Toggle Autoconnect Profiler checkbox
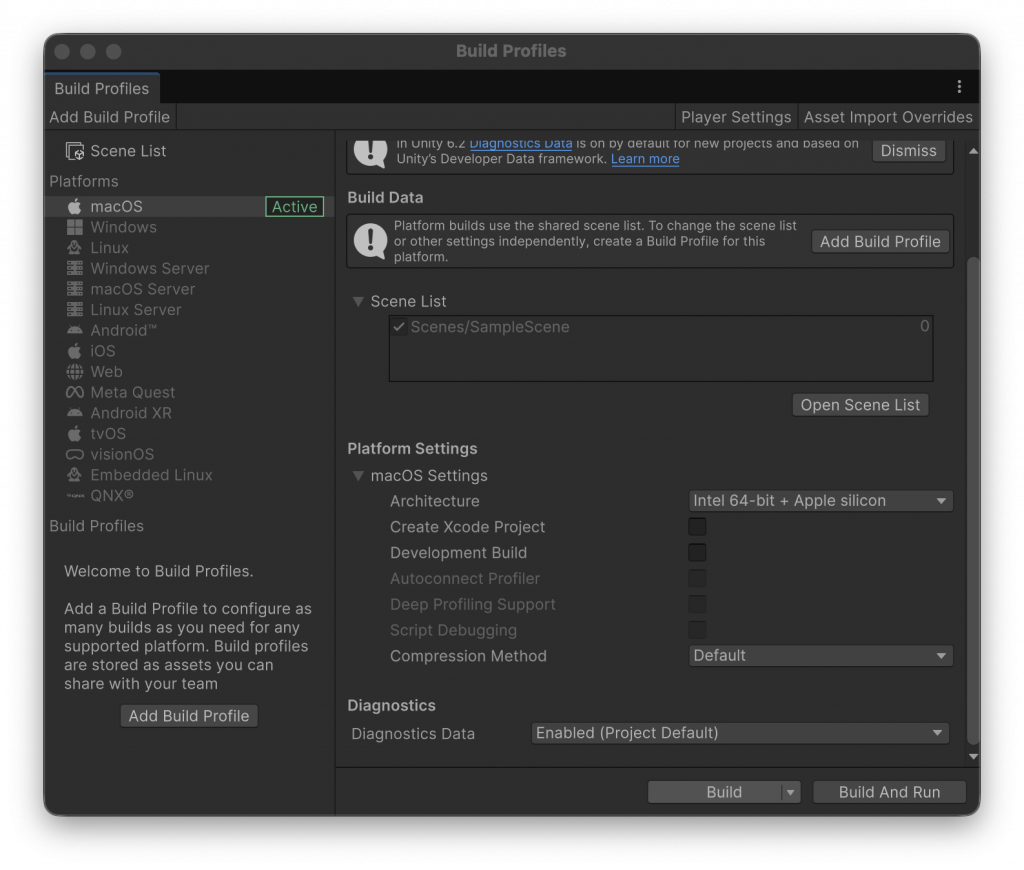 click(x=697, y=579)
